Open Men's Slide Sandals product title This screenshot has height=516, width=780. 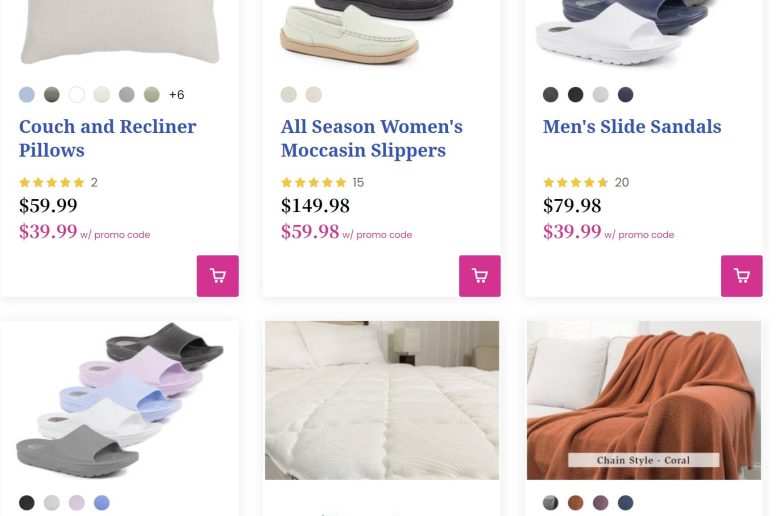point(631,127)
